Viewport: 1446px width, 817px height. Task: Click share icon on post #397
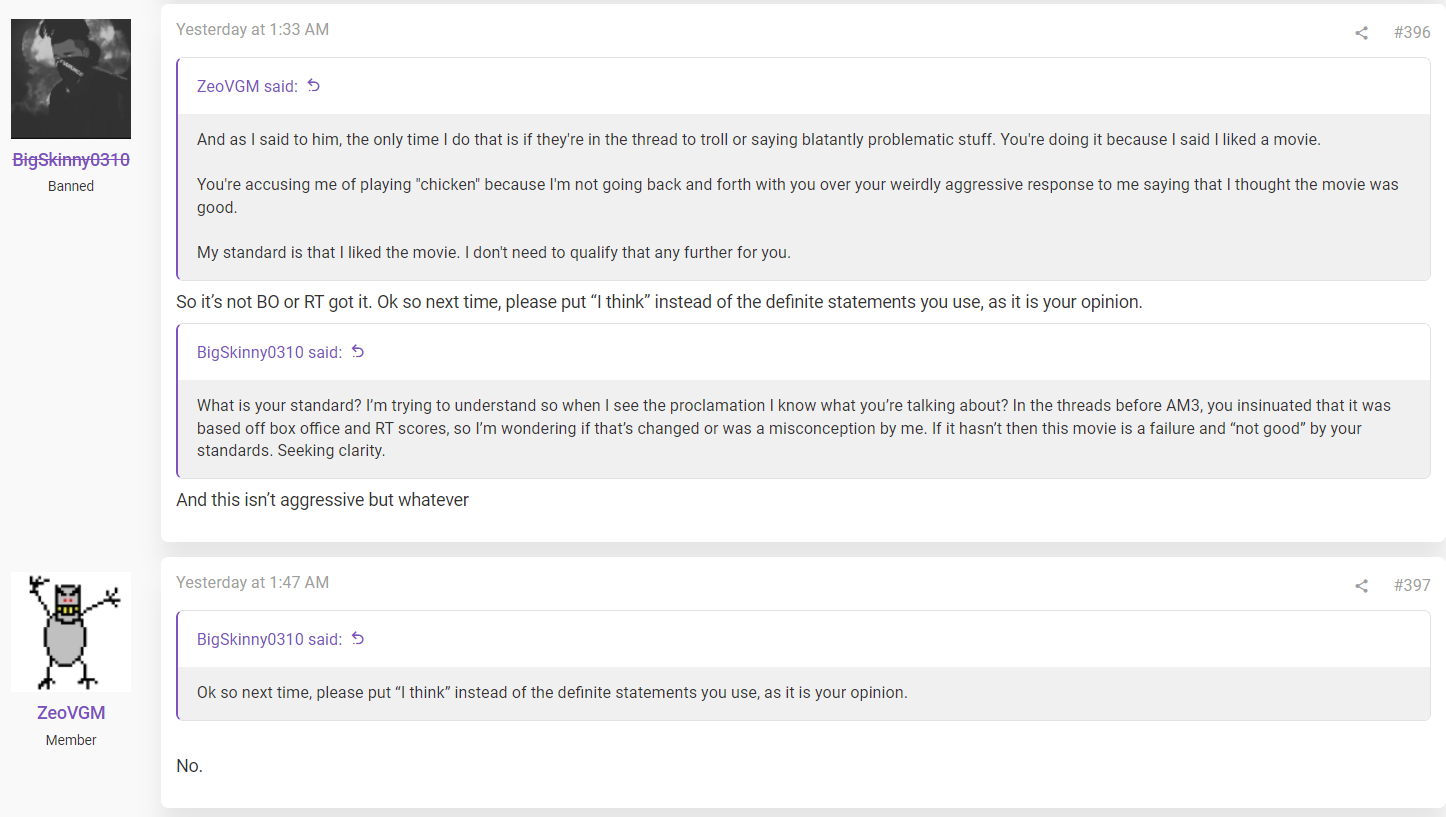coord(1361,586)
